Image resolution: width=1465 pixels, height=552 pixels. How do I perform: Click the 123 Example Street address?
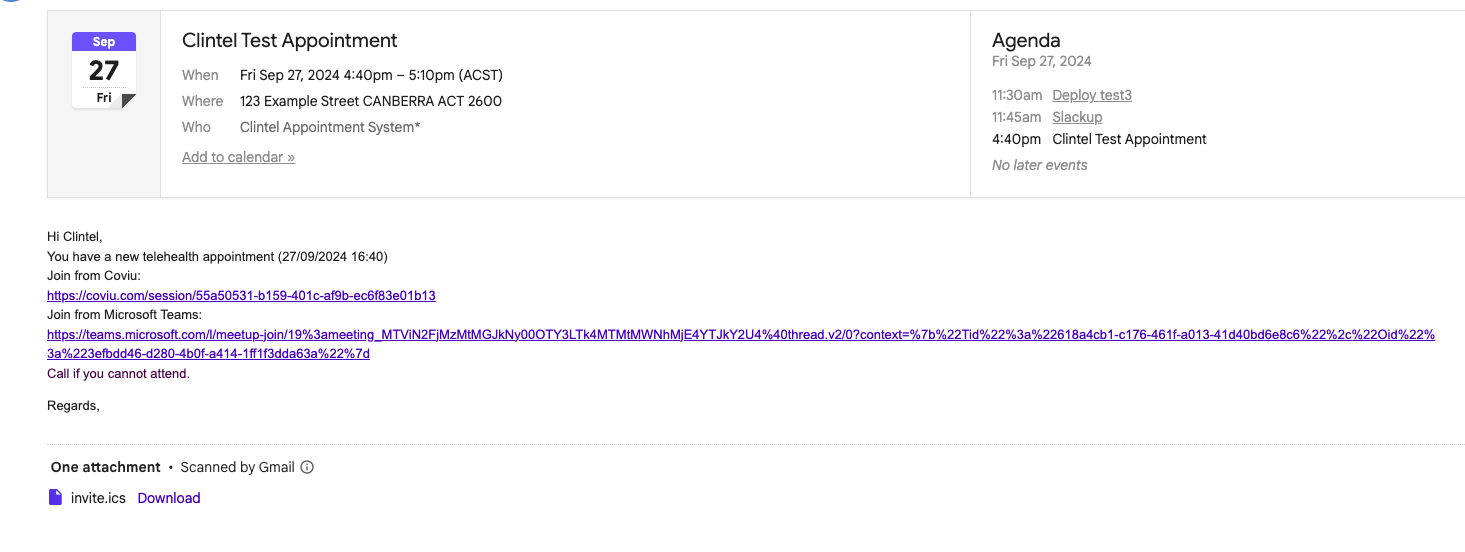tap(371, 101)
